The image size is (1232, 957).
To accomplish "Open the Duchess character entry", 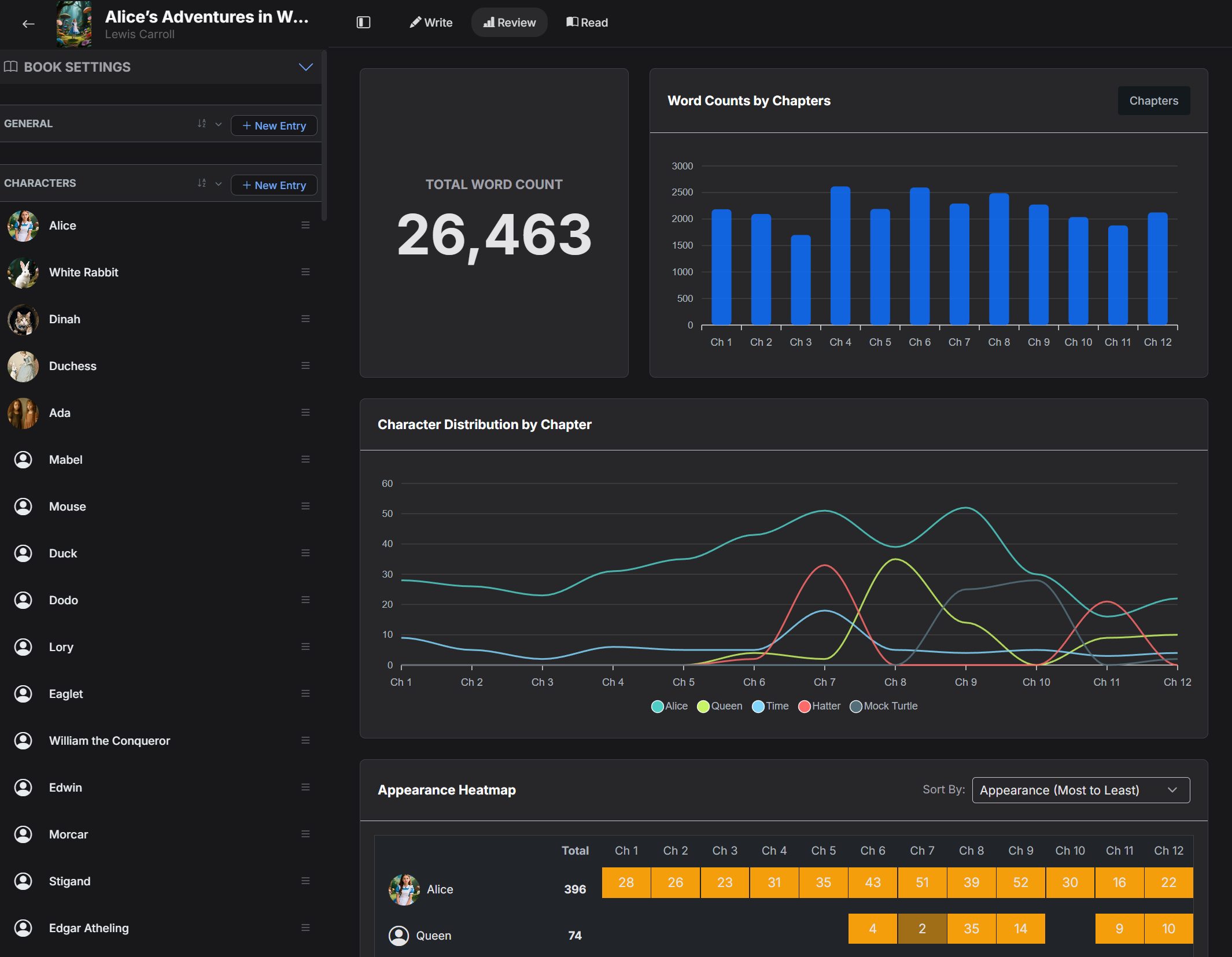I will click(x=160, y=366).
